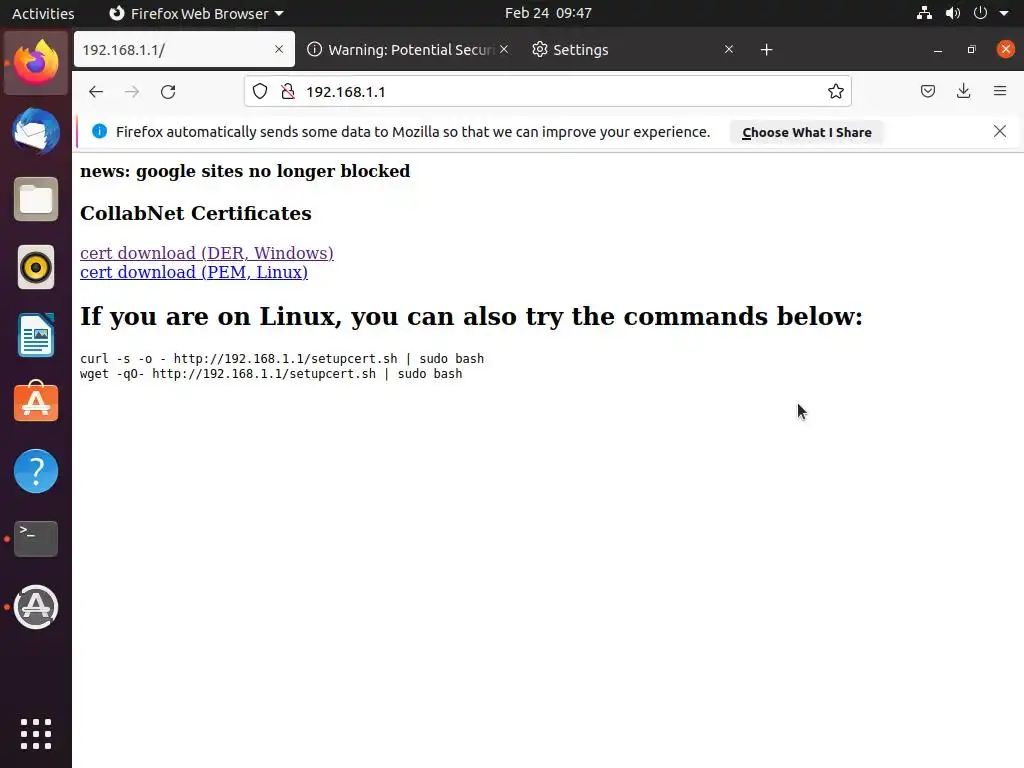This screenshot has height=768, width=1024.
Task: Click the wget setupcert.sh command line
Action: [x=271, y=374]
